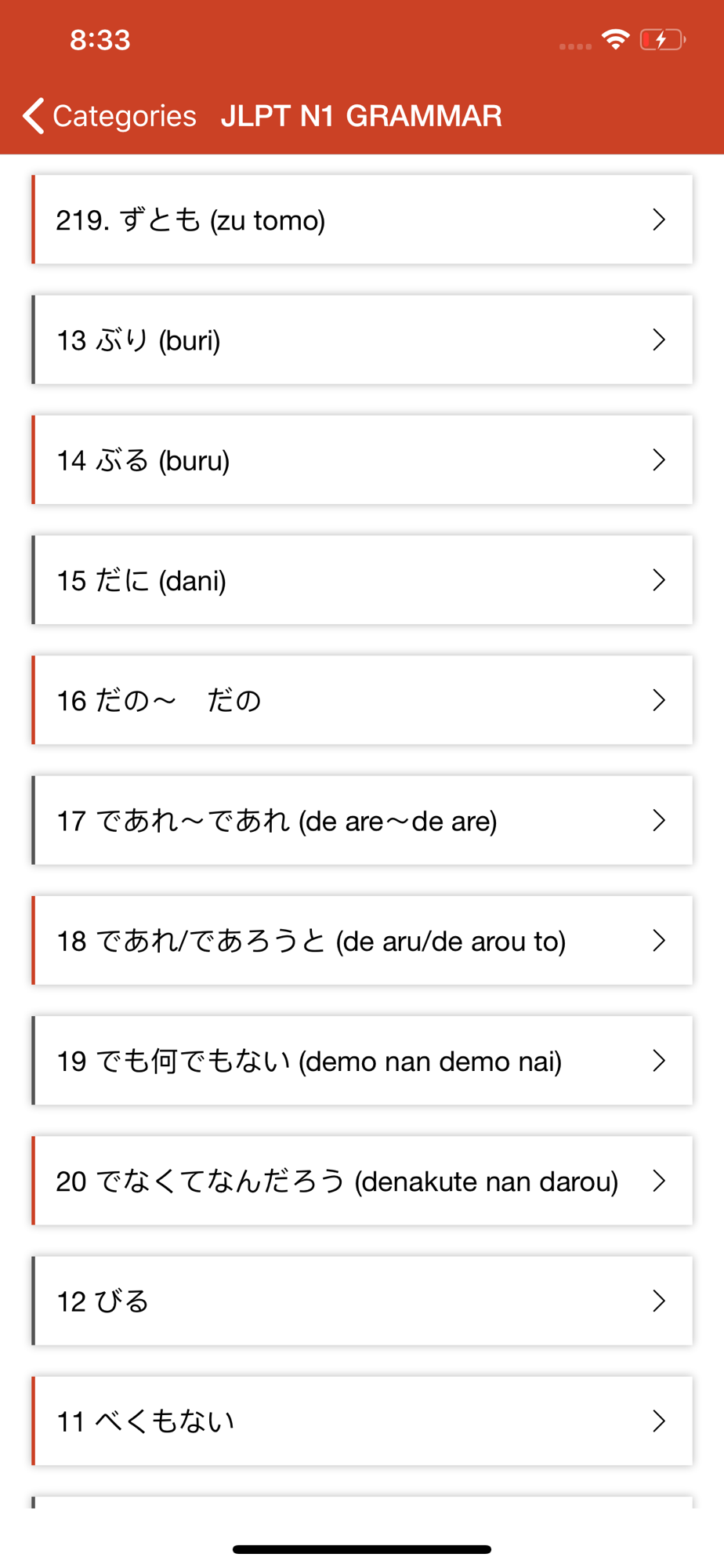Image resolution: width=724 pixels, height=1568 pixels.
Task: Tap the home indicator bar
Action: [x=362, y=1549]
